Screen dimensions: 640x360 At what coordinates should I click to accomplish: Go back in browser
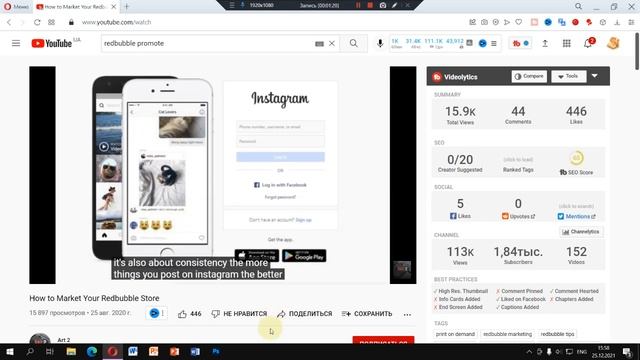(9, 22)
